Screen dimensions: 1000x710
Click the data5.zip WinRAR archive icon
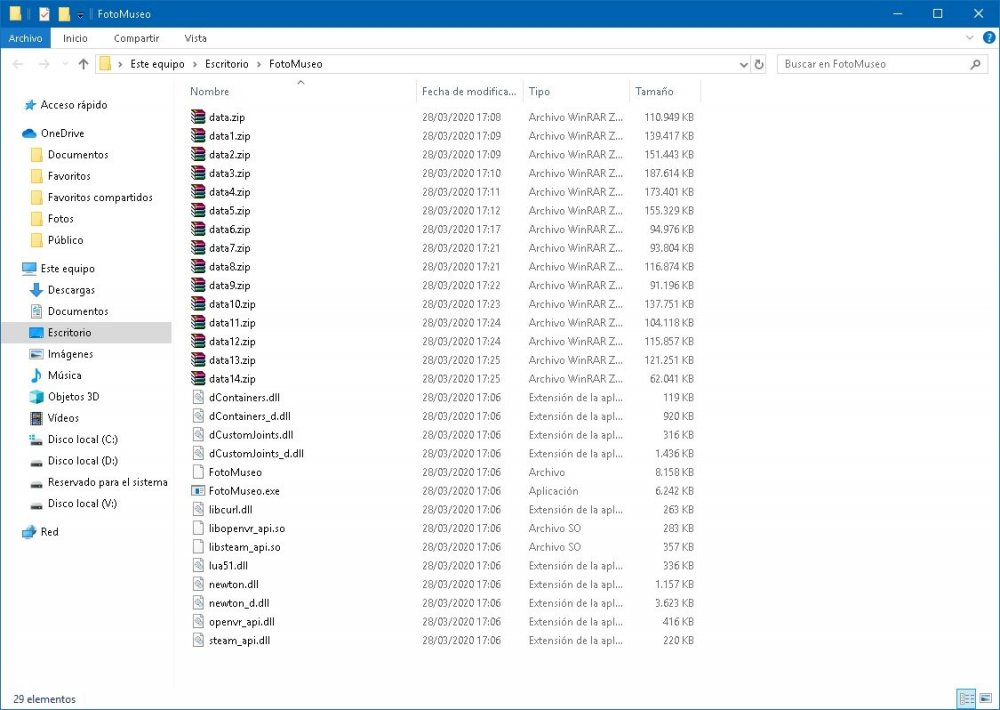pyautogui.click(x=198, y=211)
